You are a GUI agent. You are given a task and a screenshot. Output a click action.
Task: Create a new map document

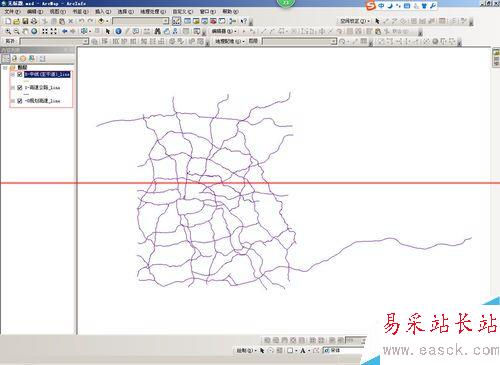(8, 21)
